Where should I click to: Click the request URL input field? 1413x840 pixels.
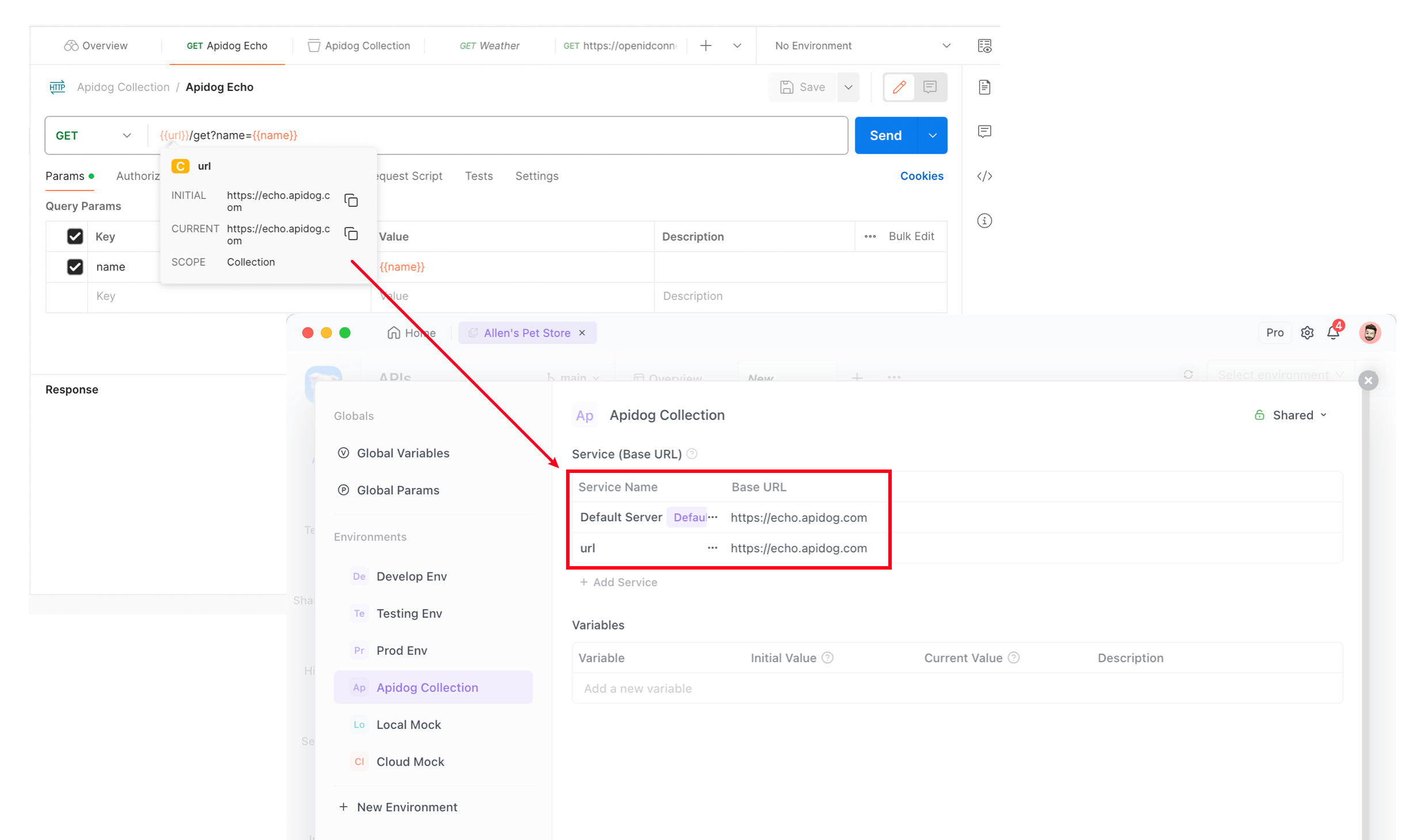498,135
